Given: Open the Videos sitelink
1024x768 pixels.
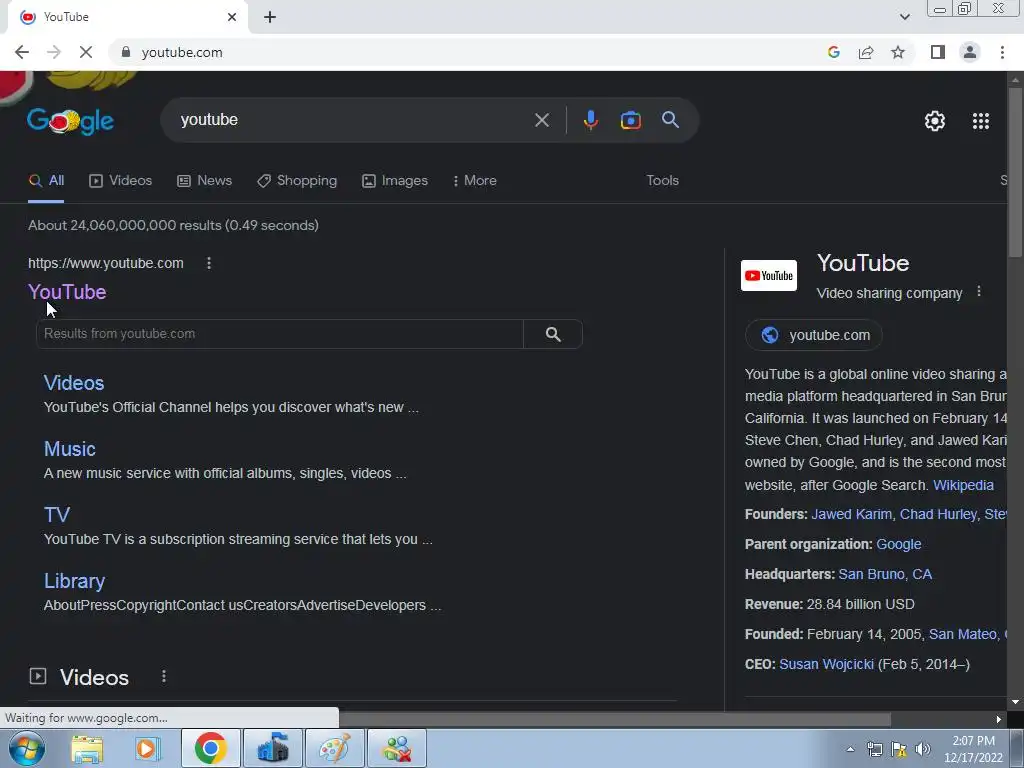Looking at the screenshot, I should click(x=74, y=383).
